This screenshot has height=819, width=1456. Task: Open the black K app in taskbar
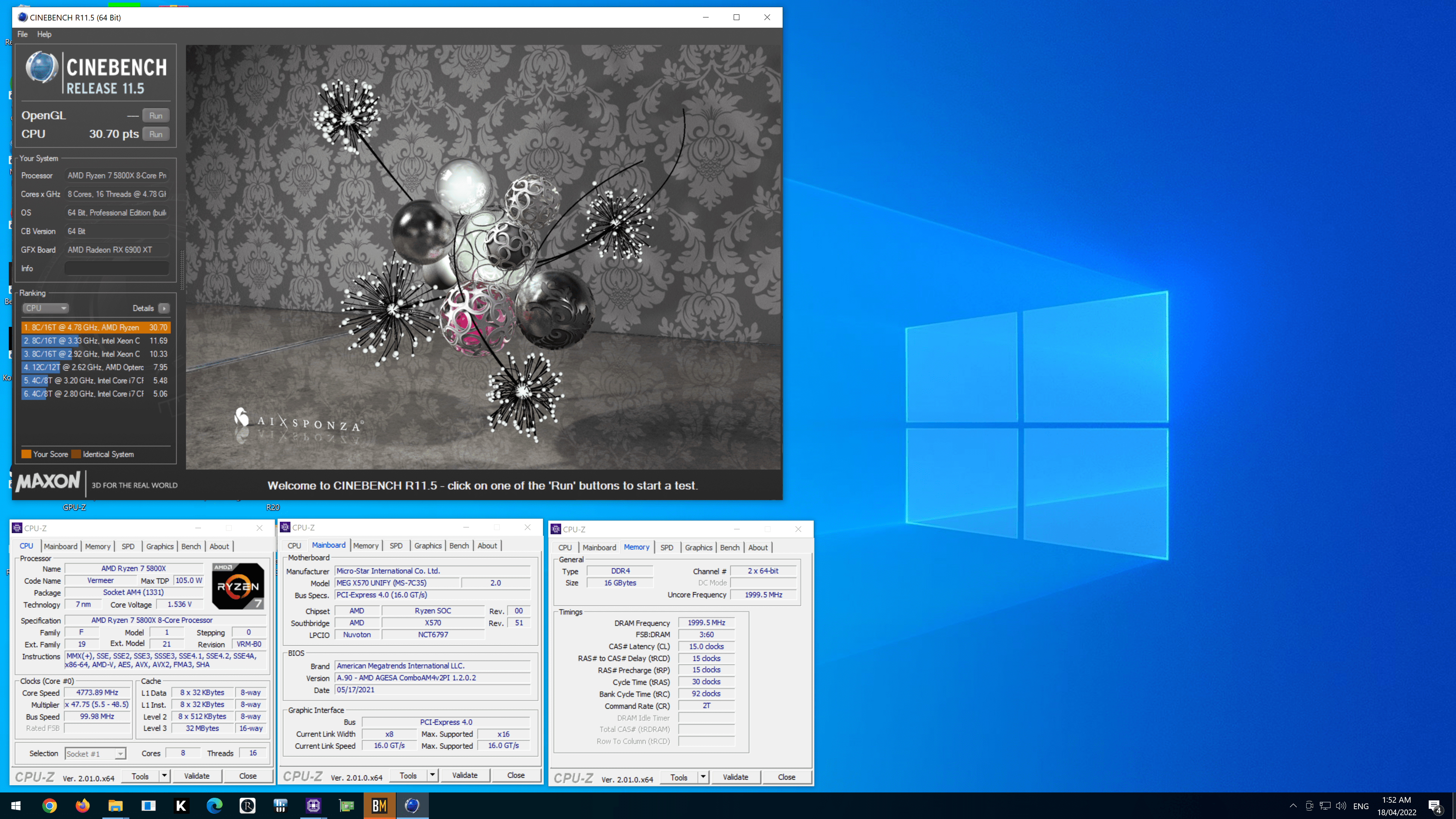point(182,805)
